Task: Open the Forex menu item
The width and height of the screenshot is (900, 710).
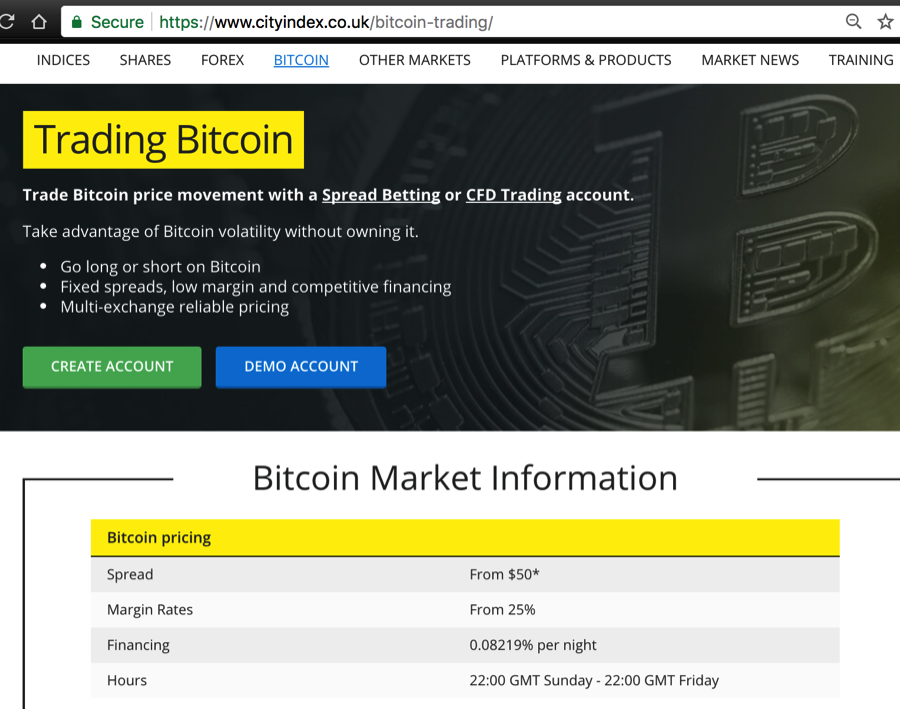Action: click(x=222, y=60)
